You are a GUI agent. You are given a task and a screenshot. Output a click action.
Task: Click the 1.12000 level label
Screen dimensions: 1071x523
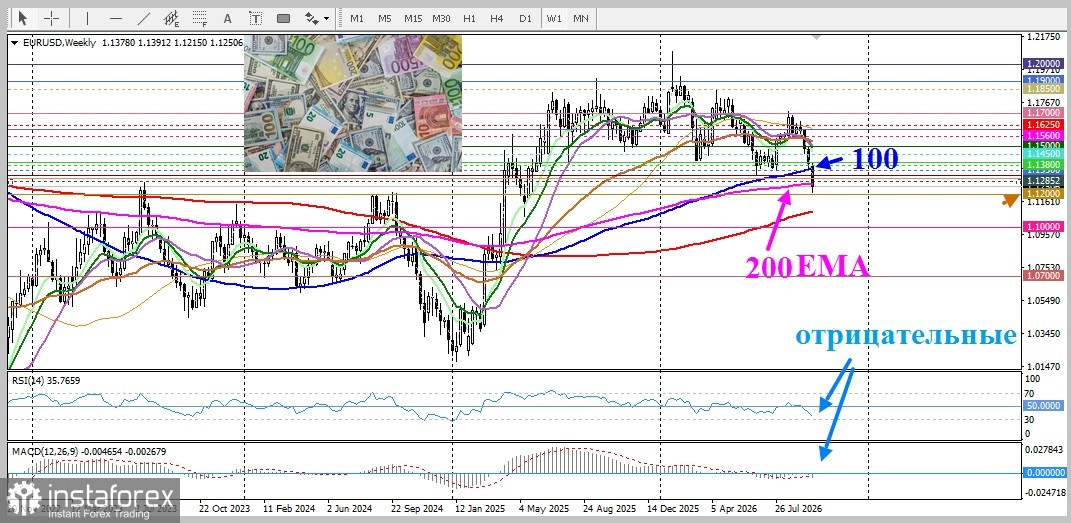click(1043, 194)
